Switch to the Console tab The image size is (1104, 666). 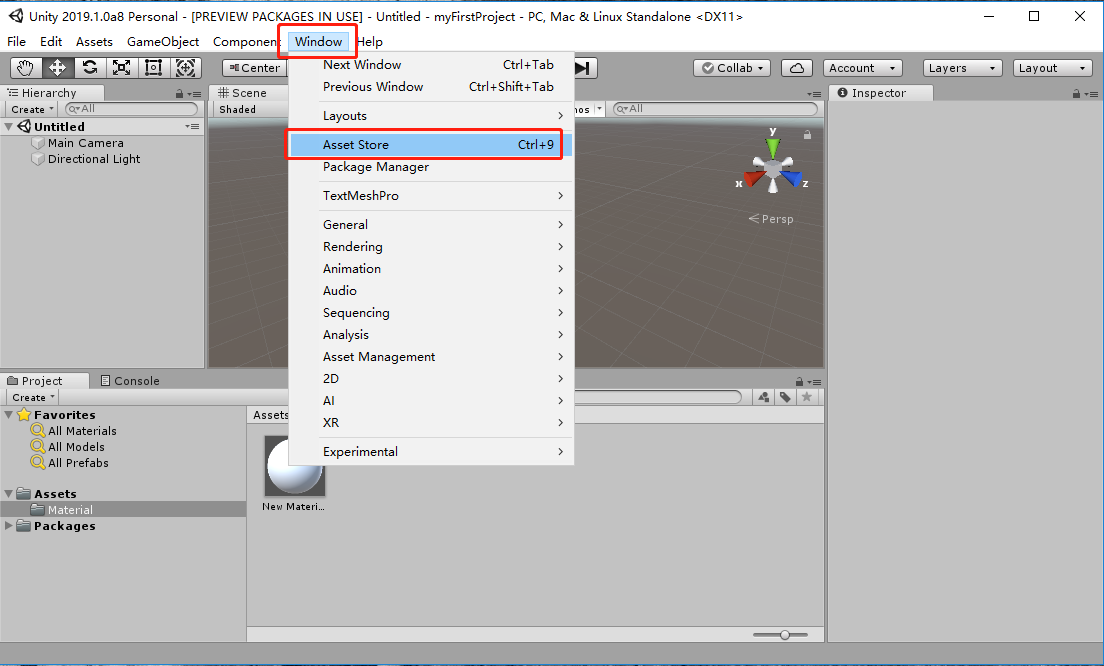pyautogui.click(x=130, y=381)
